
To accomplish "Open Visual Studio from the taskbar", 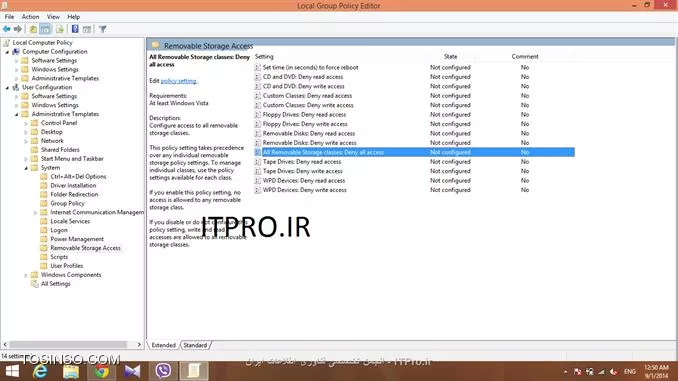I will click(x=132, y=371).
